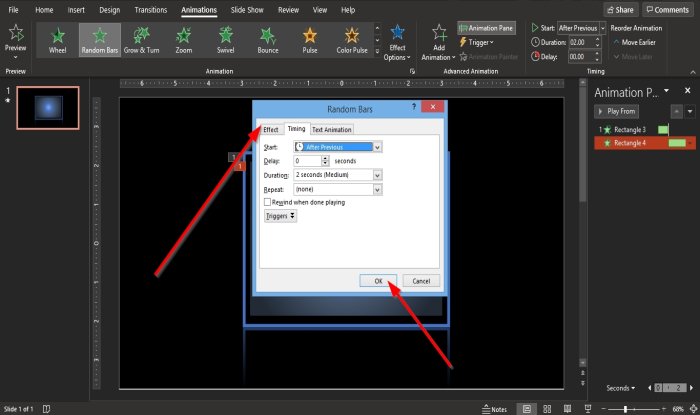
Task: Switch to the Text Animation dialog tab
Action: pos(332,129)
